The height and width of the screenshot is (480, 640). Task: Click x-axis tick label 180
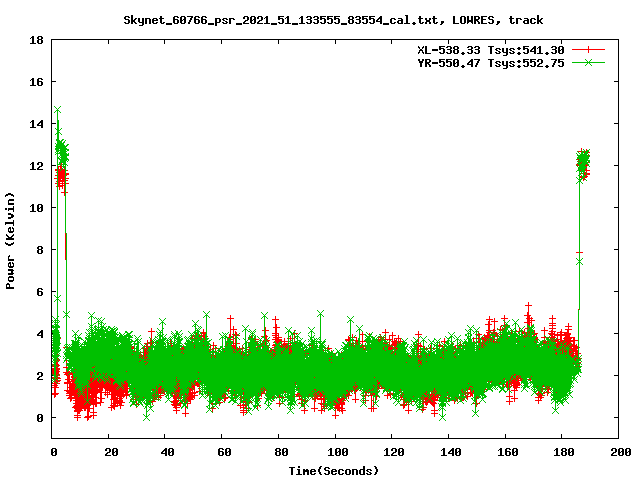564,452
